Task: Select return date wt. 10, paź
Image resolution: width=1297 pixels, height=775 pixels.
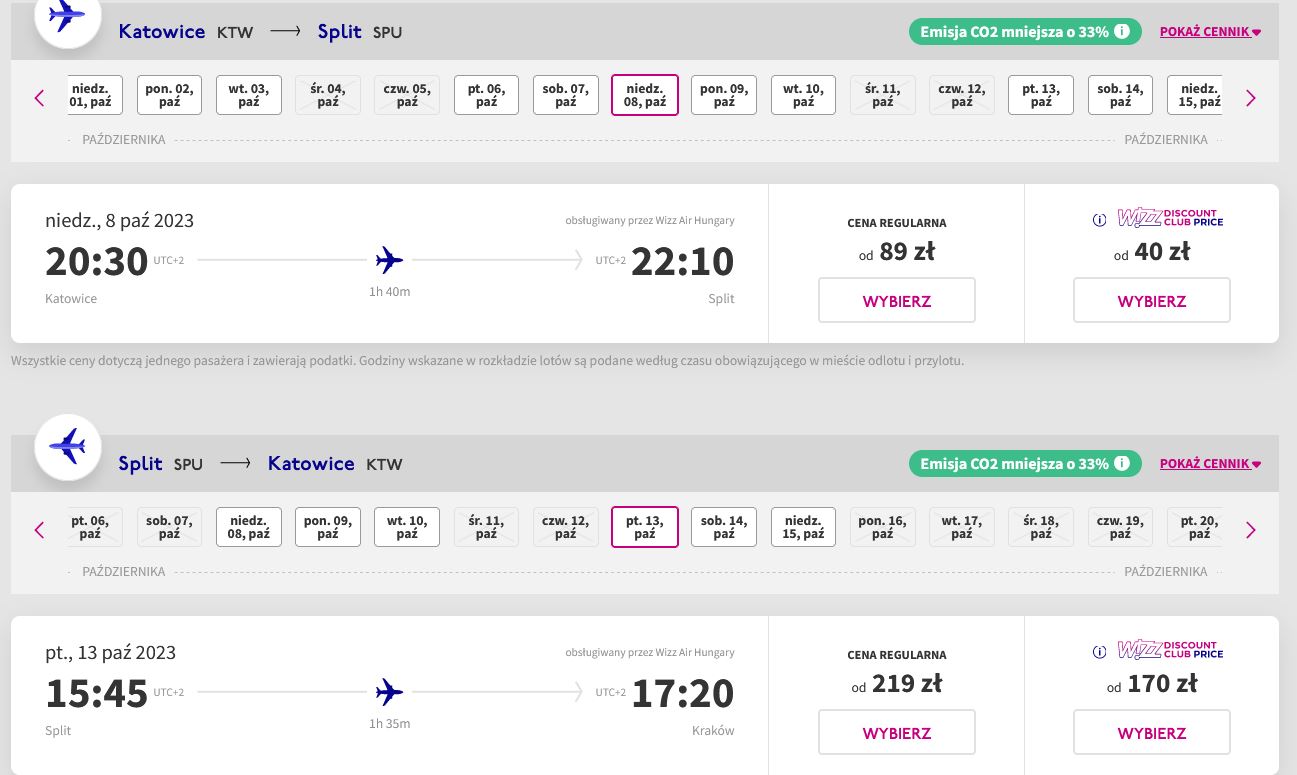Action: click(407, 527)
